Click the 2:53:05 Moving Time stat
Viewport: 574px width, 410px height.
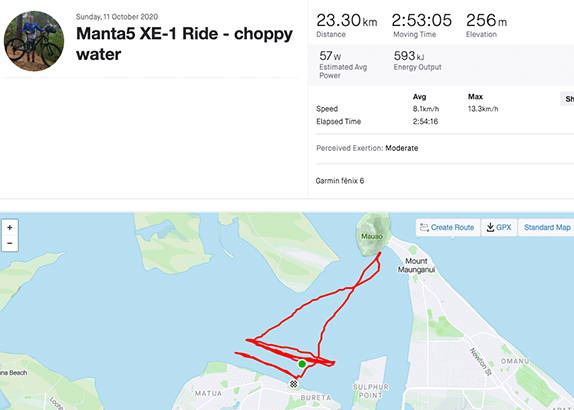[421, 25]
